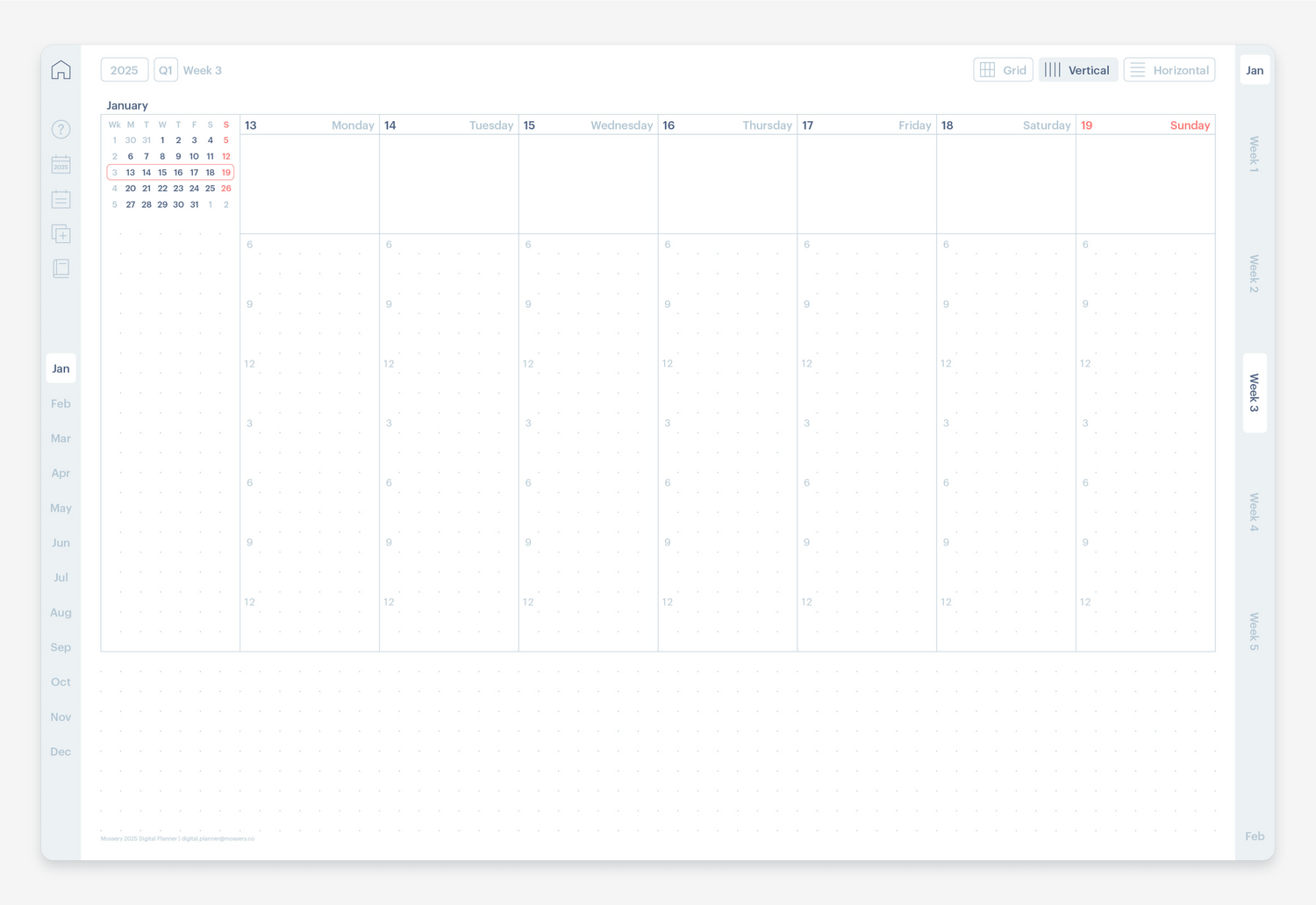Click the January mini calendar title
This screenshot has width=1316, height=905.
[x=127, y=105]
